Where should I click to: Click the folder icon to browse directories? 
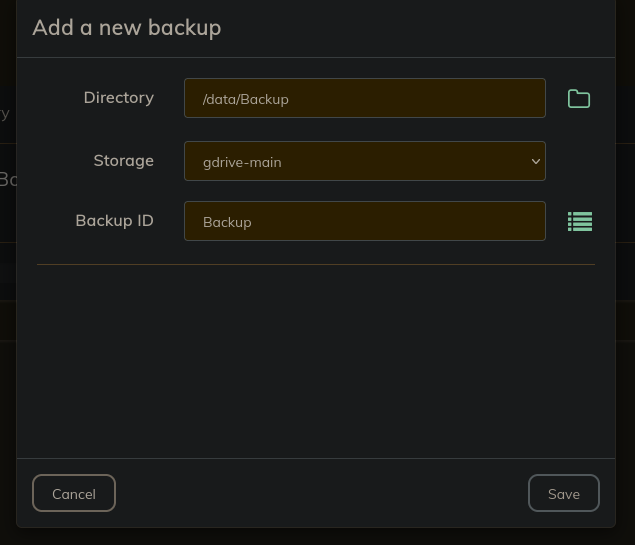click(x=579, y=98)
